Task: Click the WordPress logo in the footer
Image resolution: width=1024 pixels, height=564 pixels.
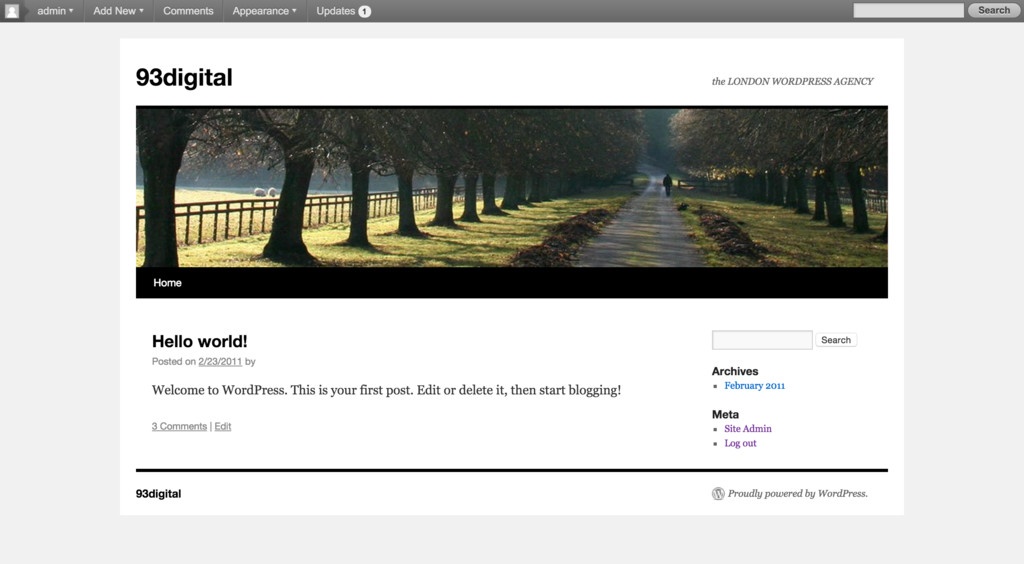Action: [x=718, y=493]
